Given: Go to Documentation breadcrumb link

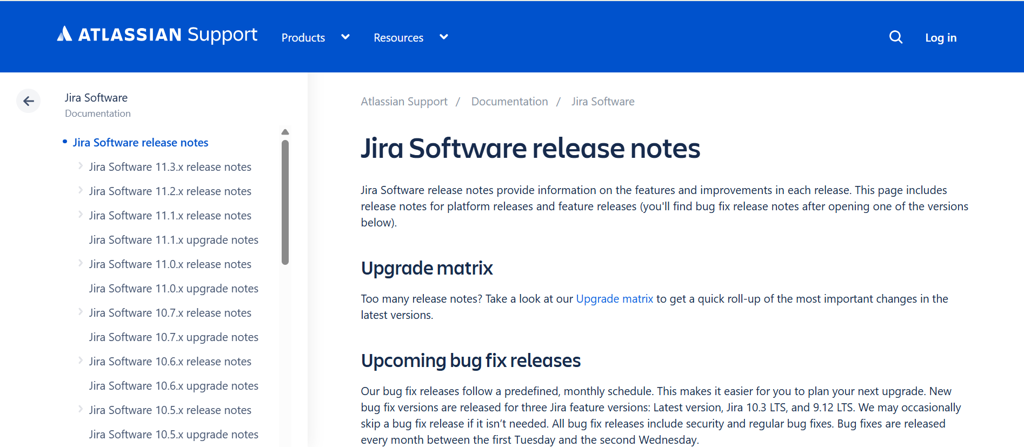Looking at the screenshot, I should click(509, 102).
